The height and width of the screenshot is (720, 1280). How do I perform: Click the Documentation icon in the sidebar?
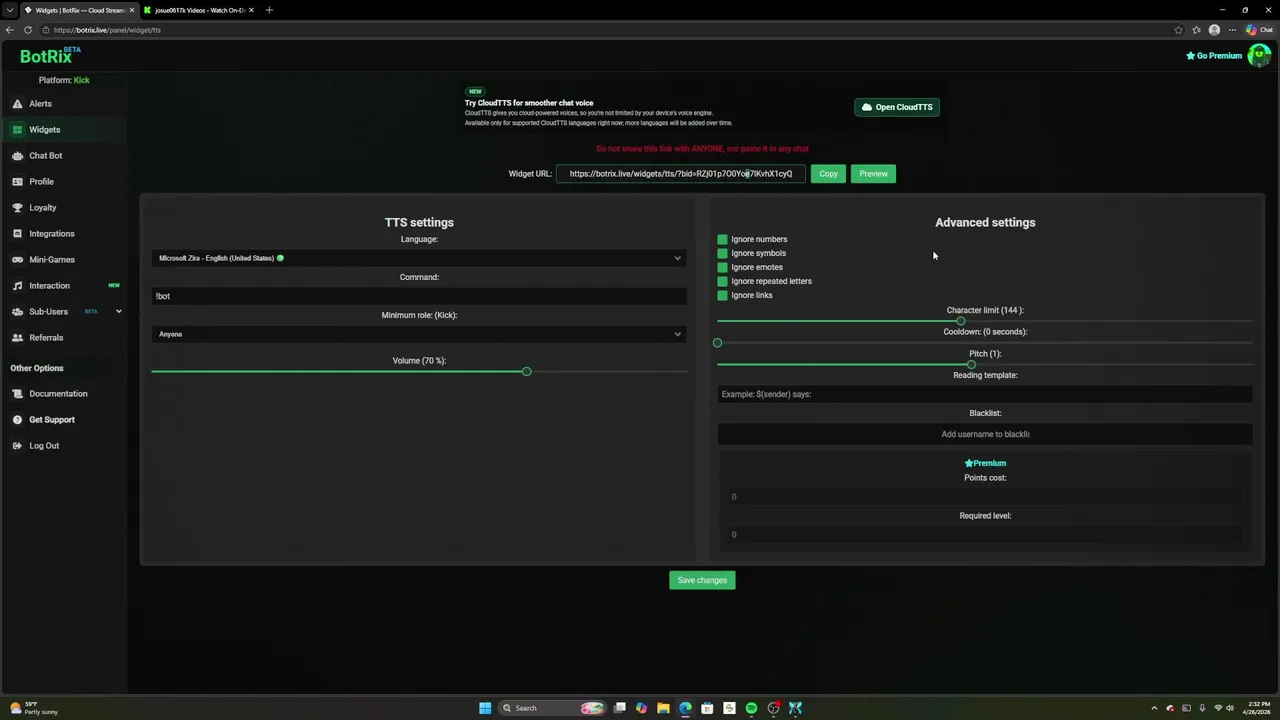pyautogui.click(x=17, y=394)
